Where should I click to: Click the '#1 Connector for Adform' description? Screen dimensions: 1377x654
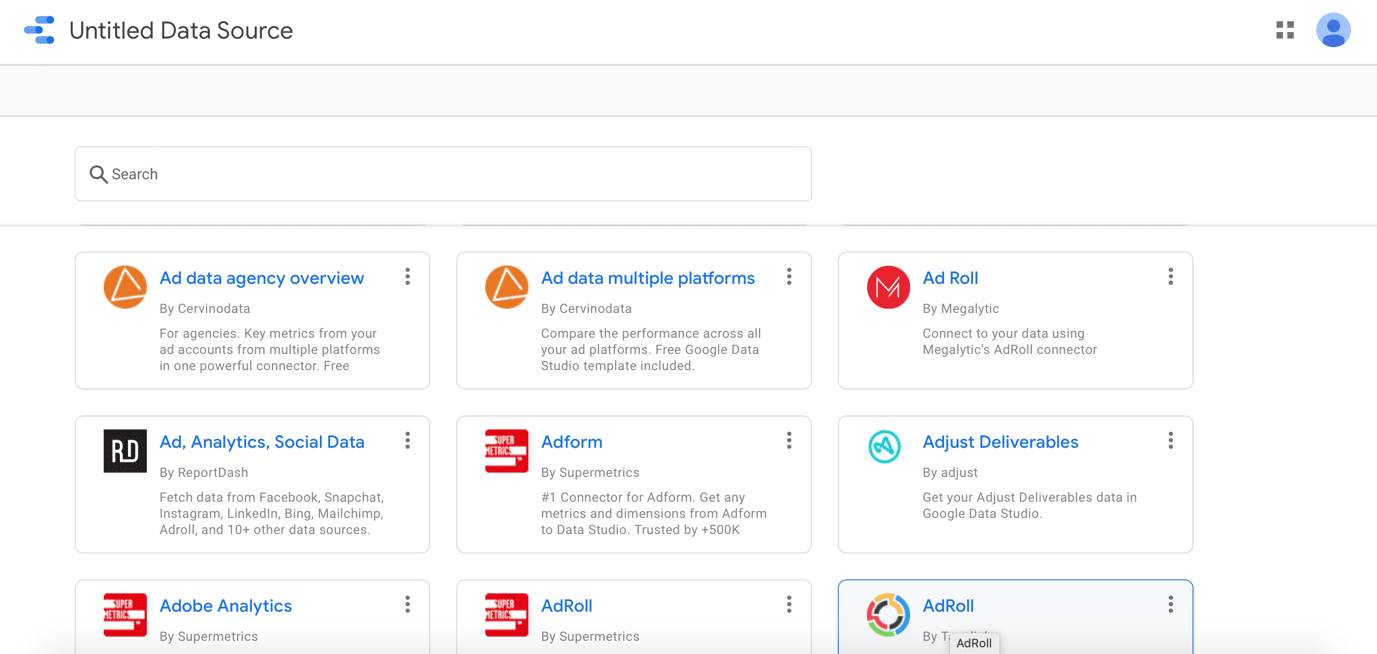coord(654,514)
